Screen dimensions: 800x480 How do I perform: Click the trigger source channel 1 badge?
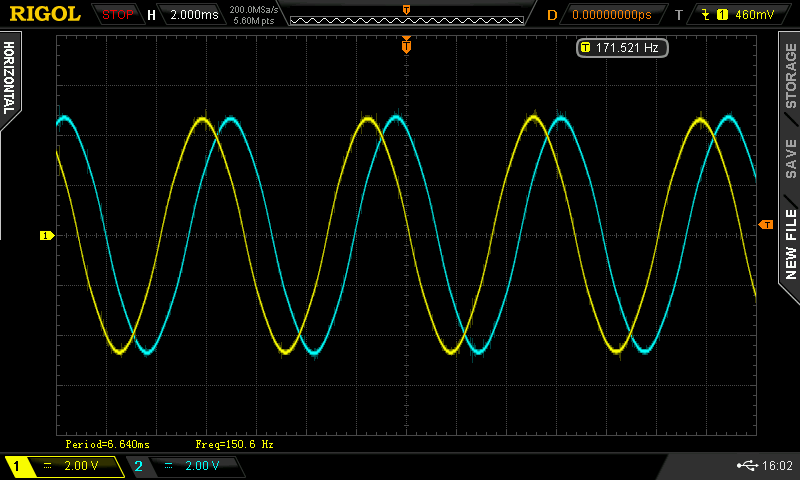[x=722, y=15]
